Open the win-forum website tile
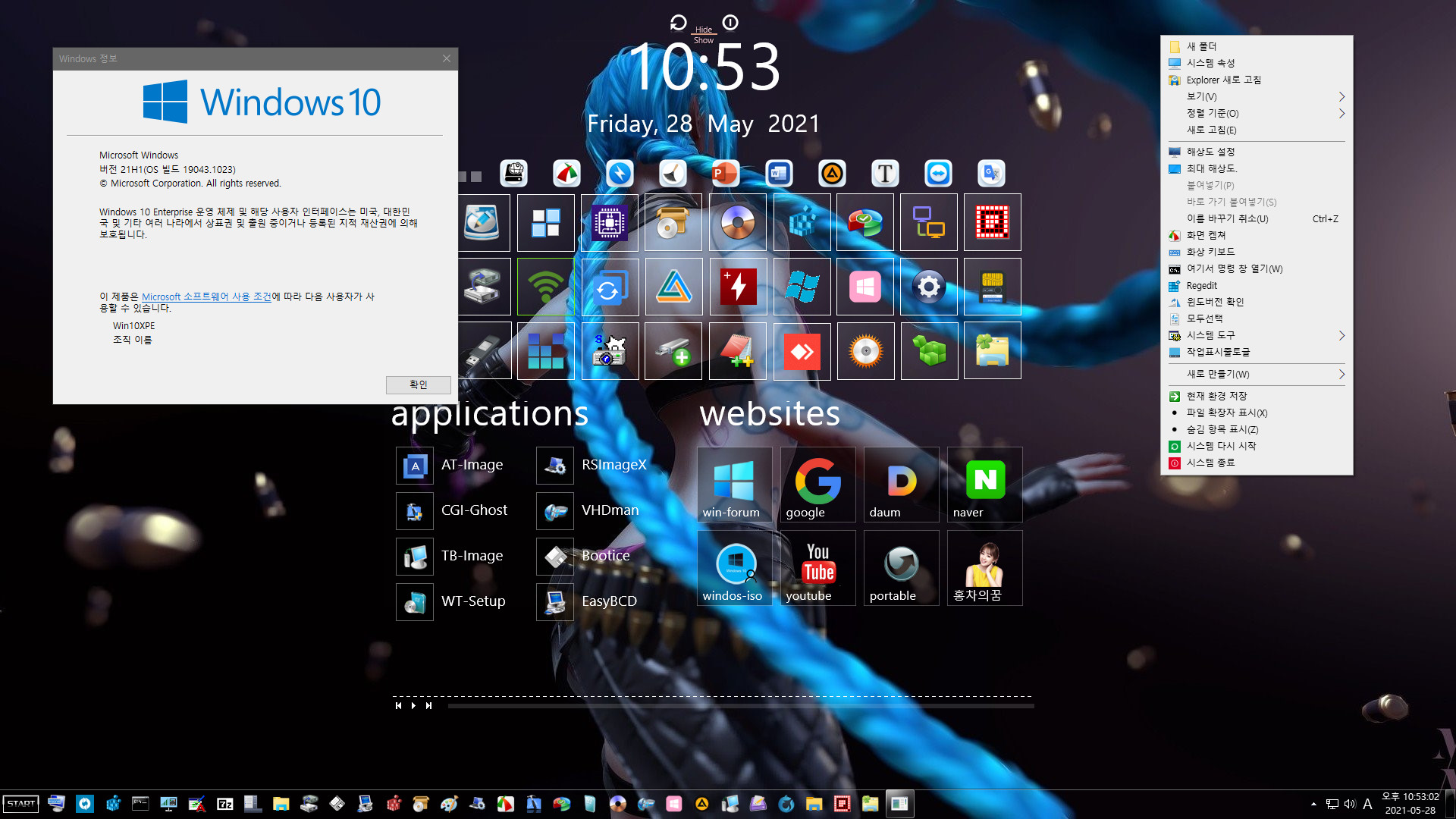Image resolution: width=1456 pixels, height=819 pixels. pos(734,484)
